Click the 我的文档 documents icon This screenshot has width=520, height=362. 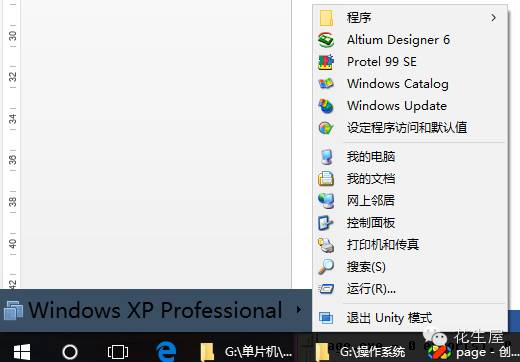tap(326, 179)
